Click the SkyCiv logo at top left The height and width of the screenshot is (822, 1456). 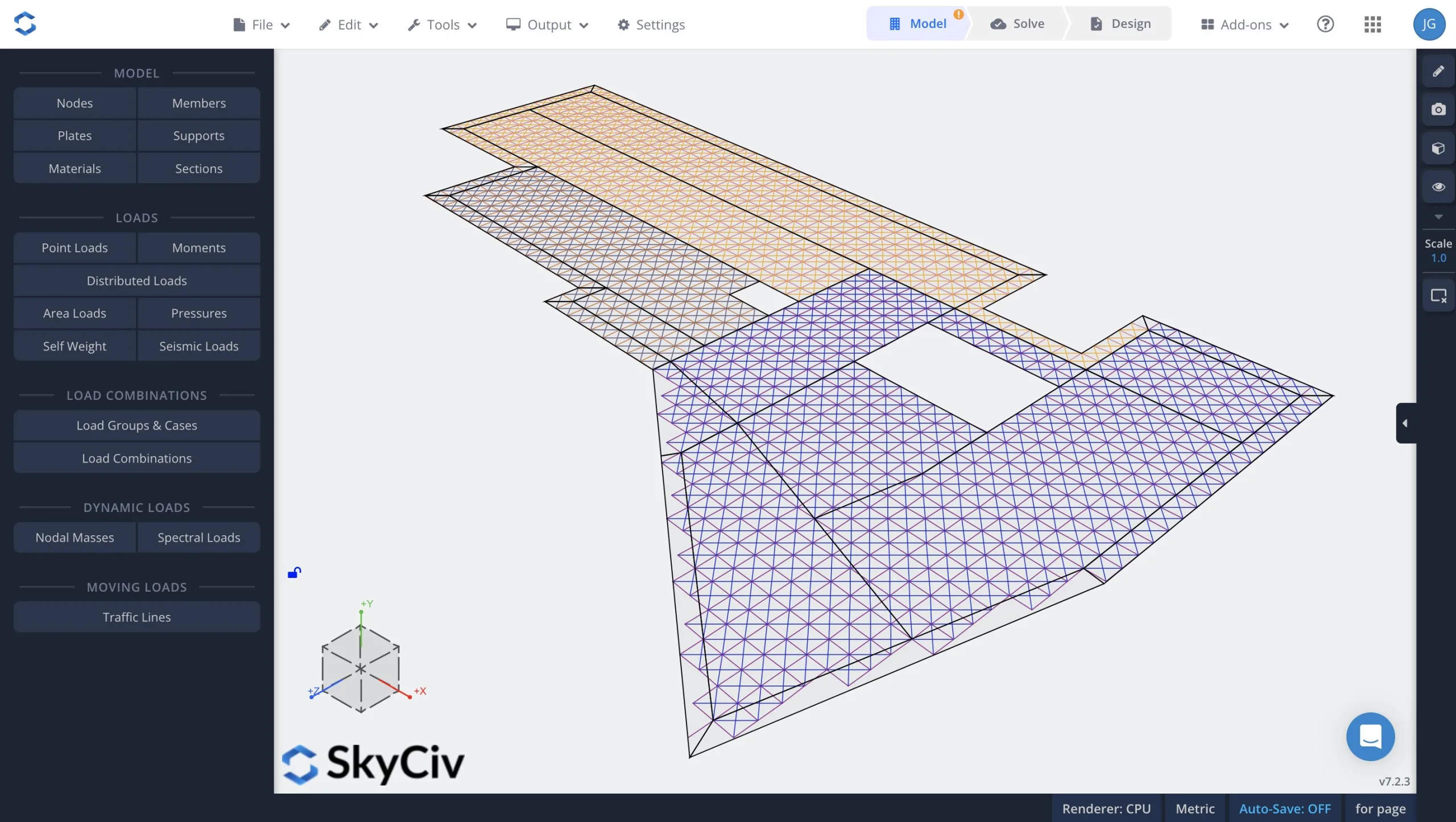click(x=25, y=24)
